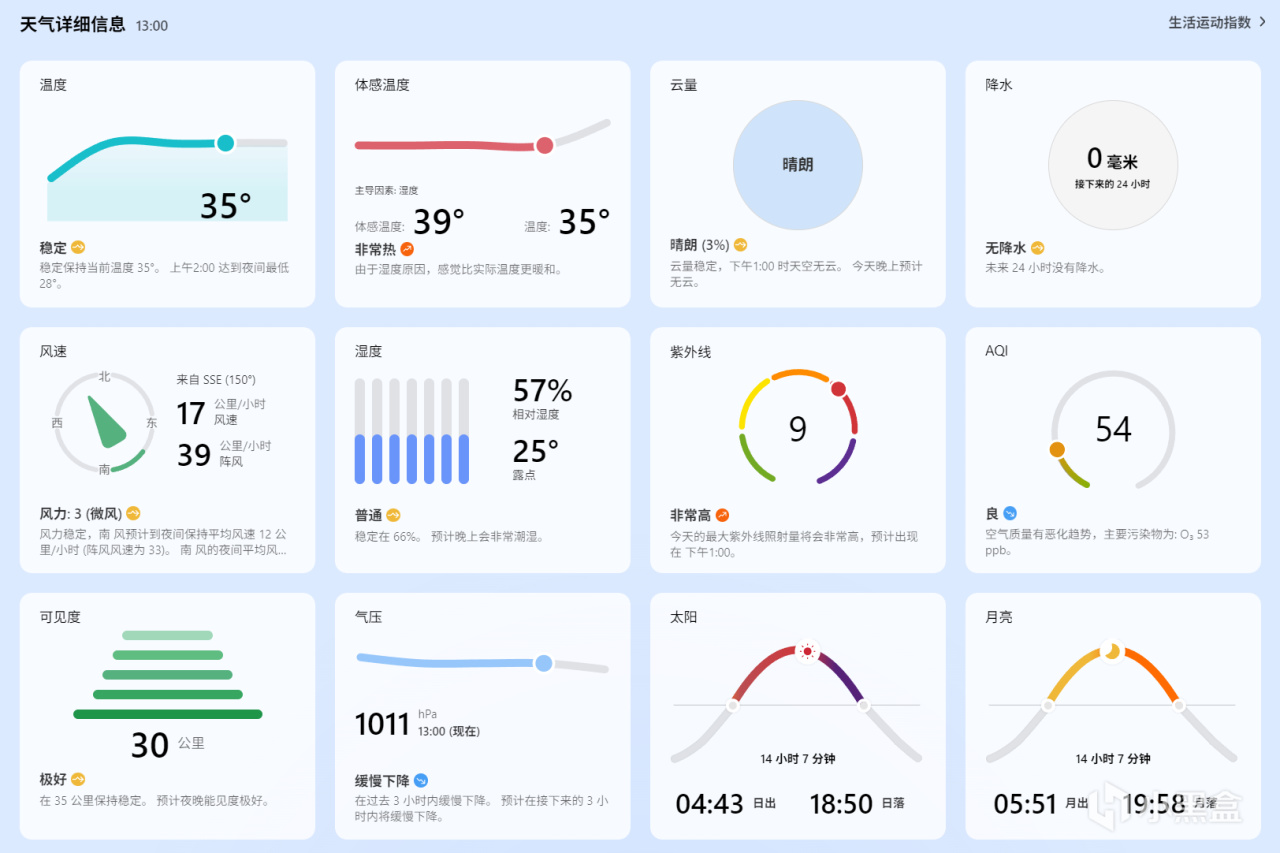Viewport: 1280px width, 853px height.
Task: Click the wind direction compass arrow
Action: click(108, 421)
